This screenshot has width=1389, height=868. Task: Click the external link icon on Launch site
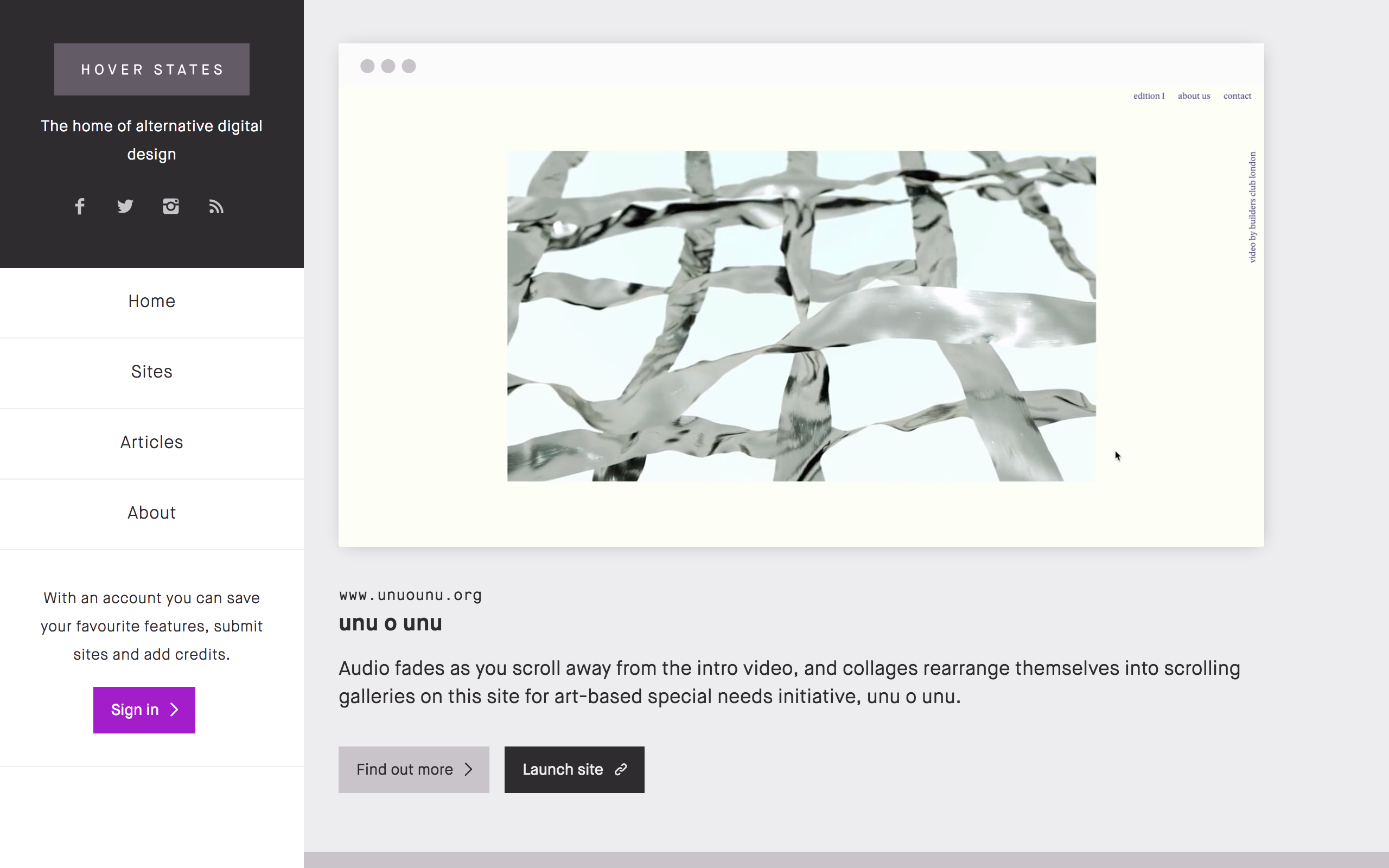[621, 769]
